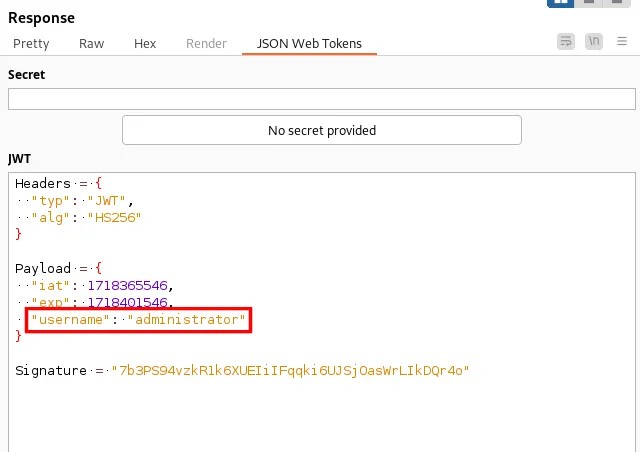The image size is (640, 452).
Task: Click the Secret field label
Action: (x=27, y=75)
